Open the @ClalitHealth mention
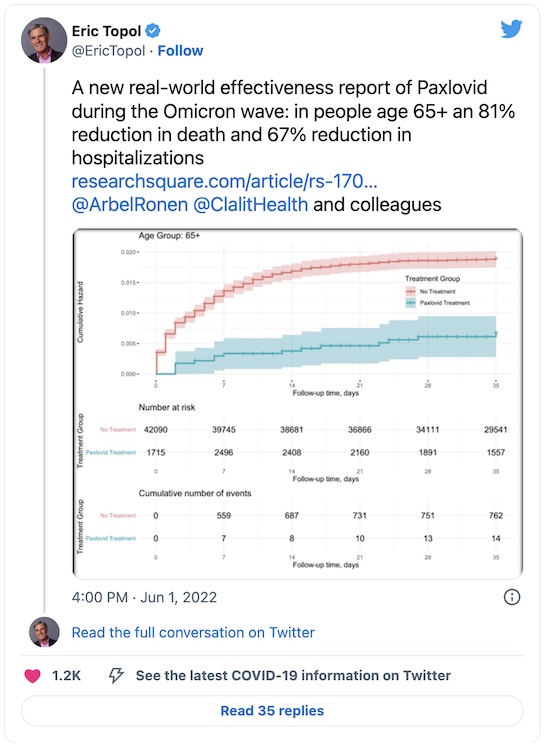 click(x=250, y=205)
